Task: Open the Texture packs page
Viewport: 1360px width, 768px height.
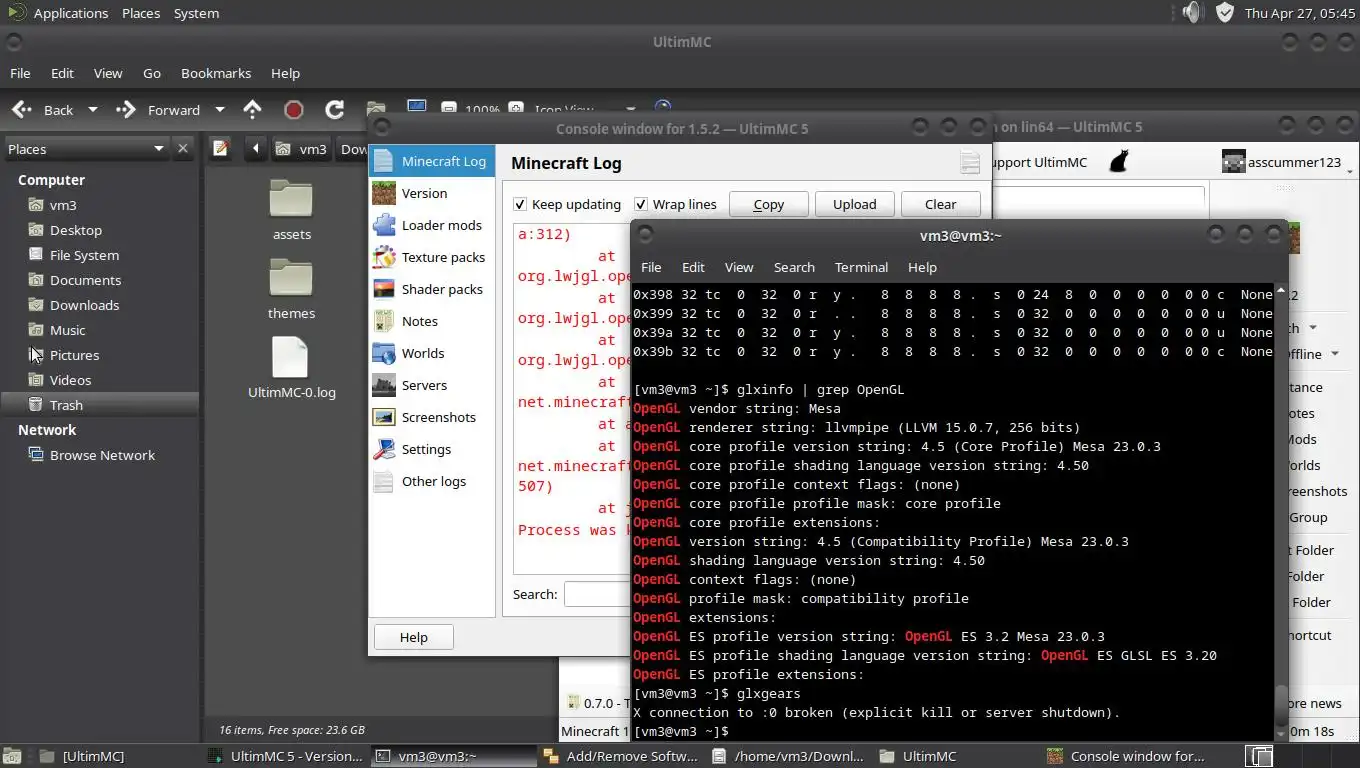Action: [432, 257]
